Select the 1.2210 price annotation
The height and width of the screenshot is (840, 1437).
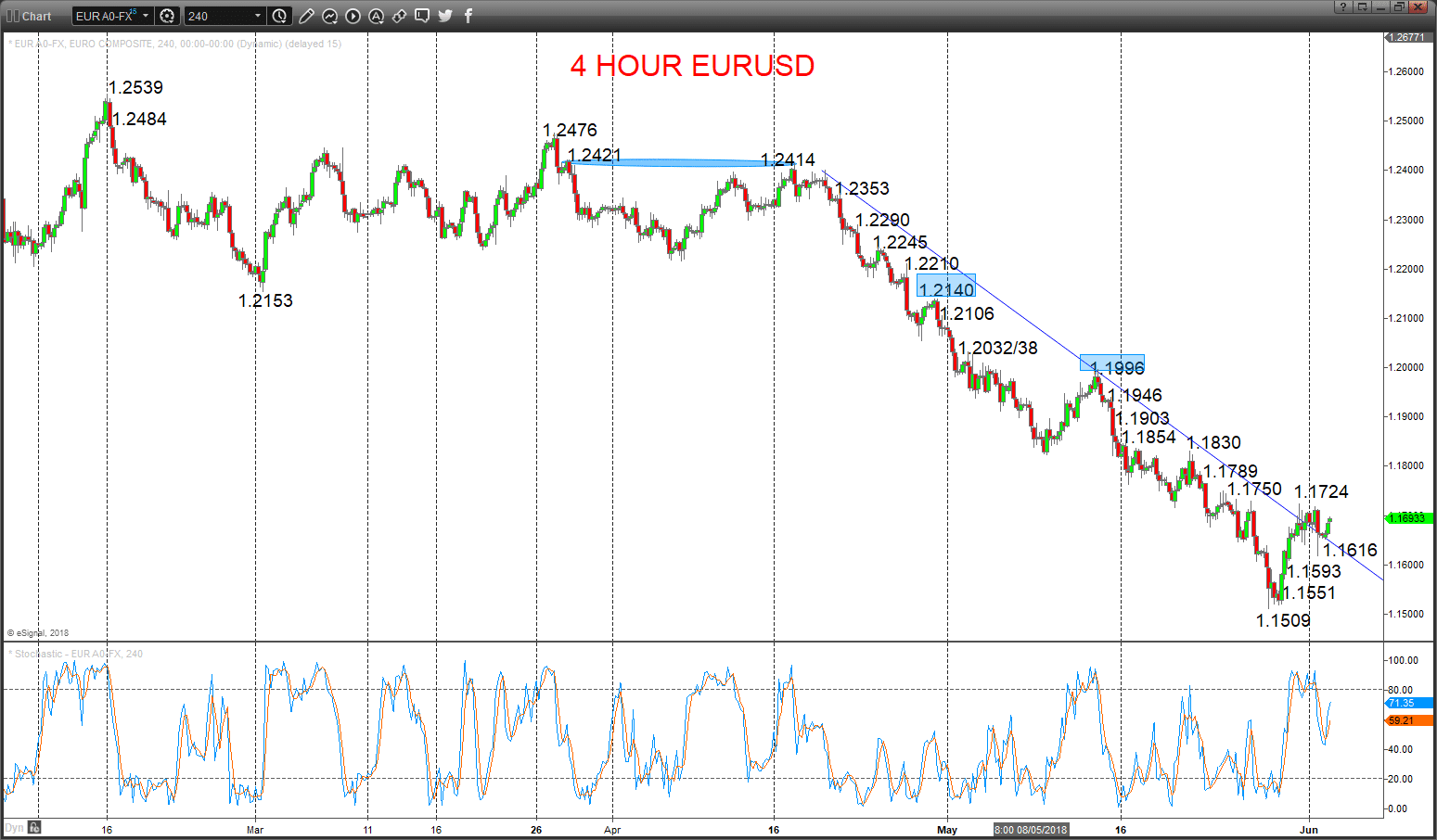pyautogui.click(x=931, y=263)
